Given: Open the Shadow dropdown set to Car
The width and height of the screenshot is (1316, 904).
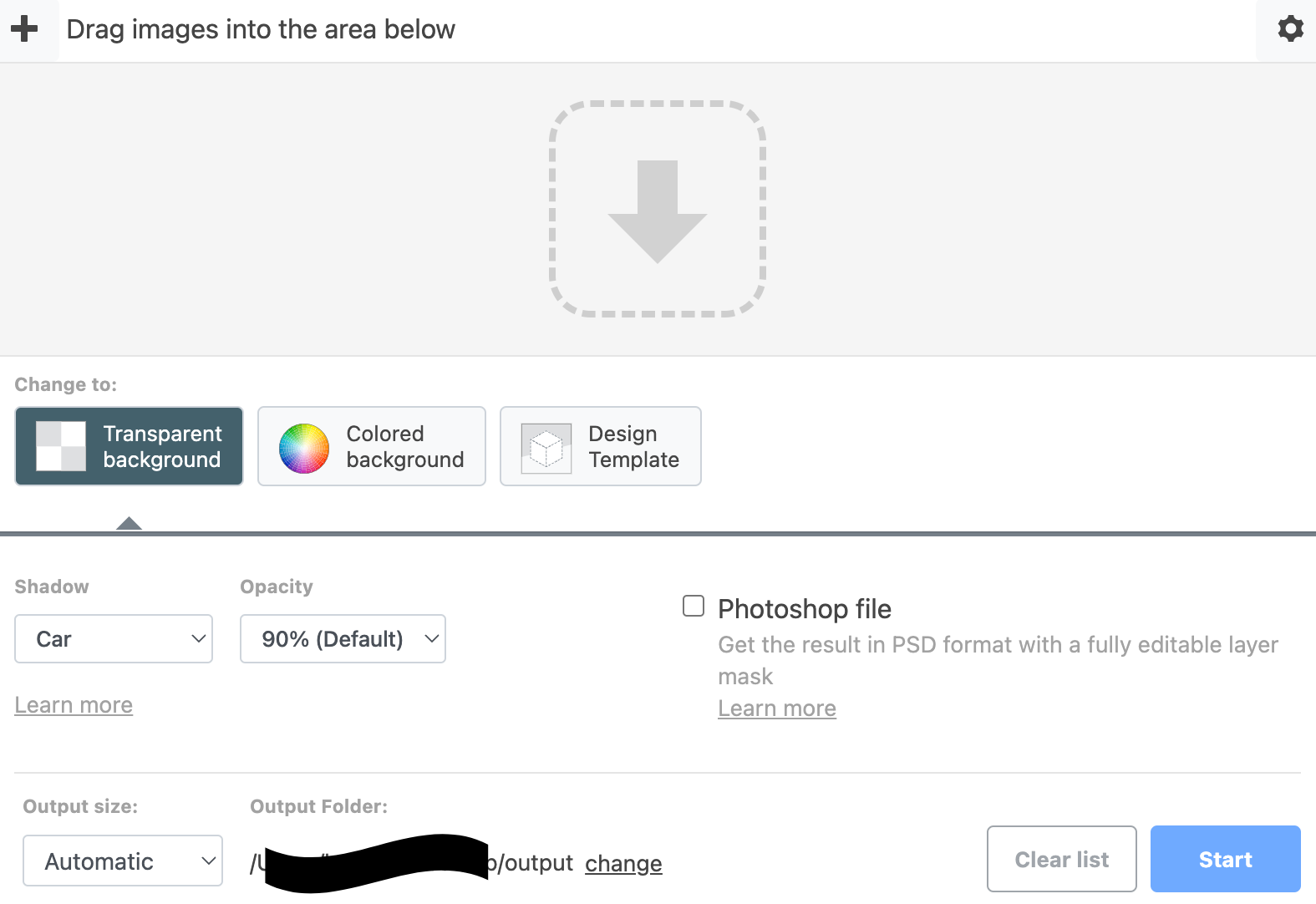Looking at the screenshot, I should click(x=114, y=639).
